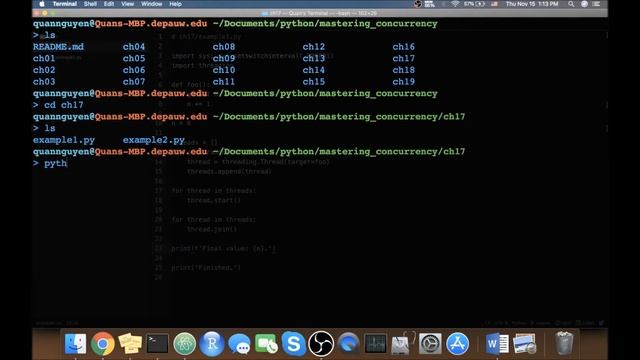
Task: Click the Wi-Fi status icon
Action: tap(455, 4)
